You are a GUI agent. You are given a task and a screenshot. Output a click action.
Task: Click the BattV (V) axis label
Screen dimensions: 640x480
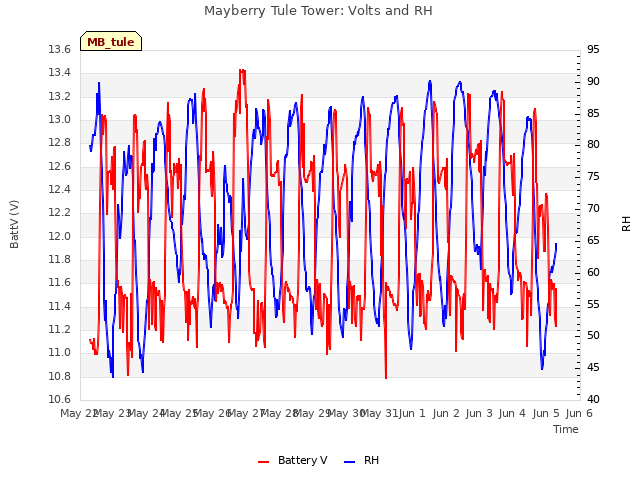14,224
